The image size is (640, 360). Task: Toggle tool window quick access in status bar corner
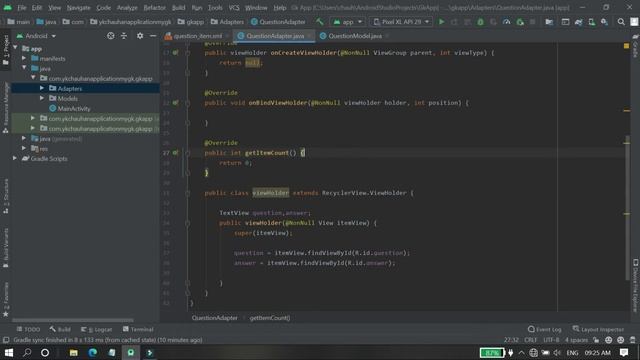click(6, 340)
